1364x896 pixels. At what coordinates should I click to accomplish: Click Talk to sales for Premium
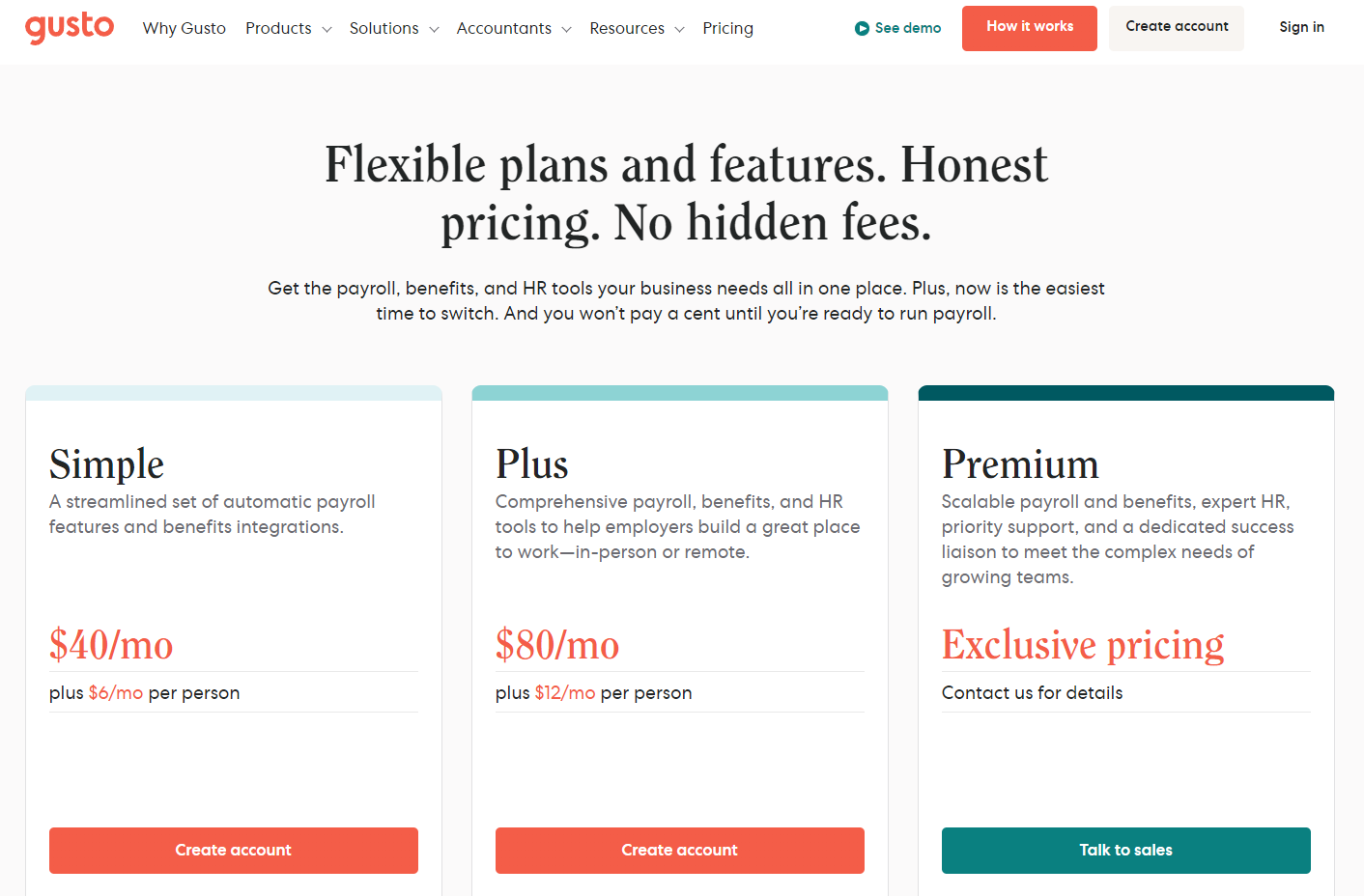point(1125,851)
